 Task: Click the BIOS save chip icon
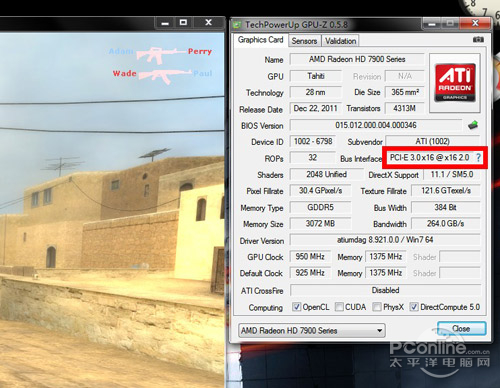click(x=473, y=125)
